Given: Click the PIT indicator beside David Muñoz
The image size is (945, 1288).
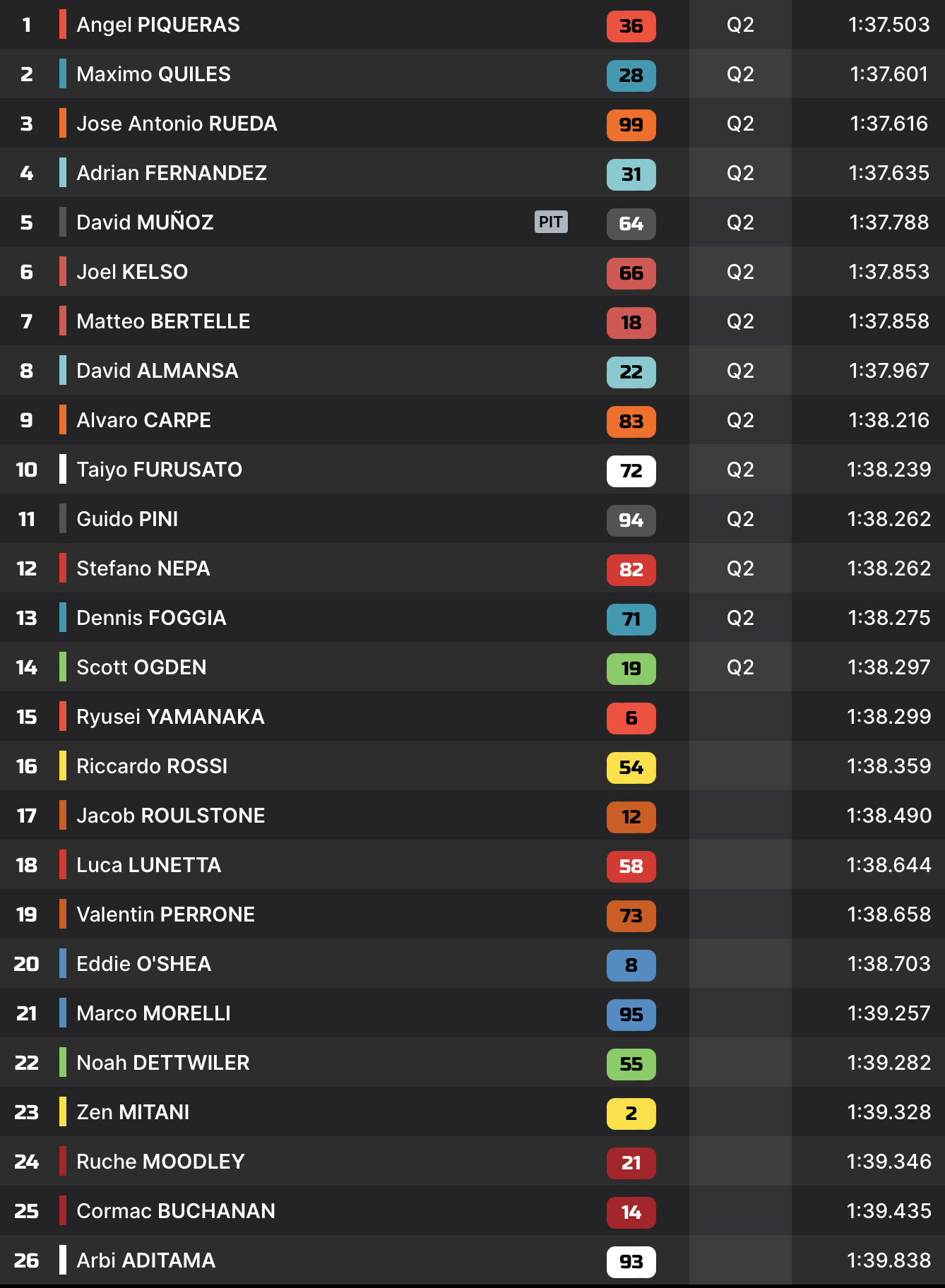Looking at the screenshot, I should (x=551, y=222).
